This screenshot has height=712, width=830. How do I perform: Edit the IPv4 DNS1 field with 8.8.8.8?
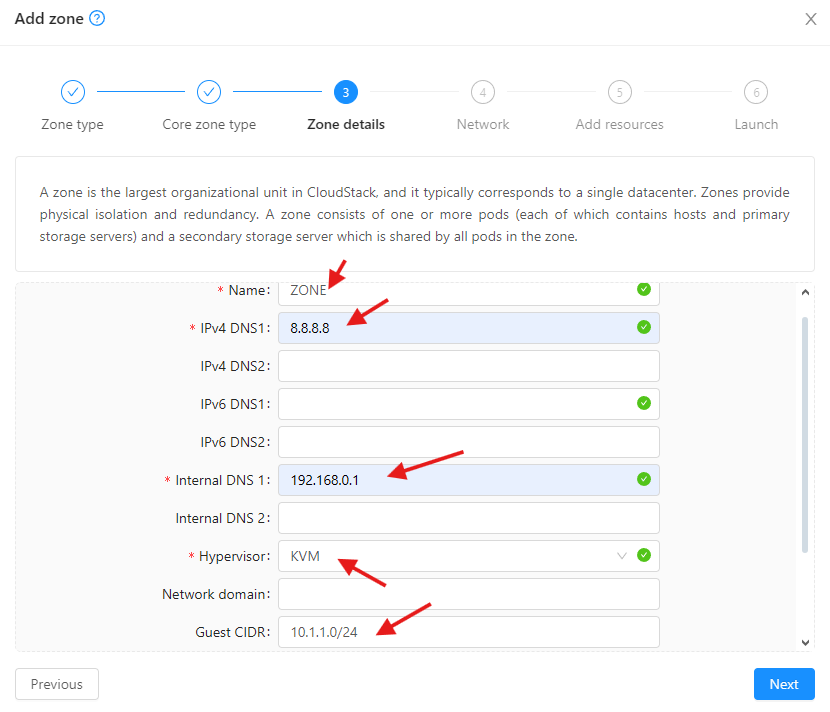[x=468, y=328]
